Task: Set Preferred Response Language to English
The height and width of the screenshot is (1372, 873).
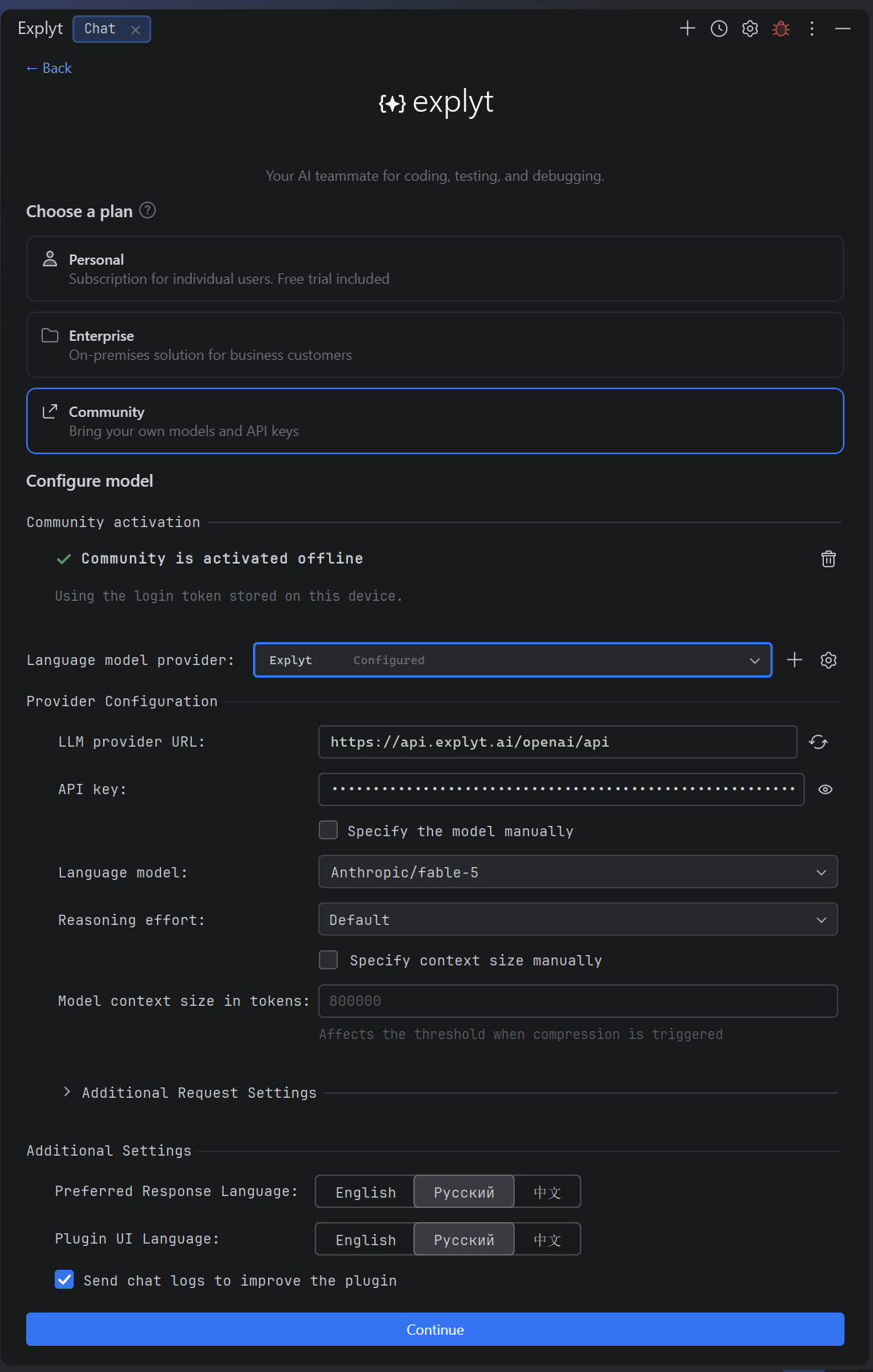Action: 365,1192
